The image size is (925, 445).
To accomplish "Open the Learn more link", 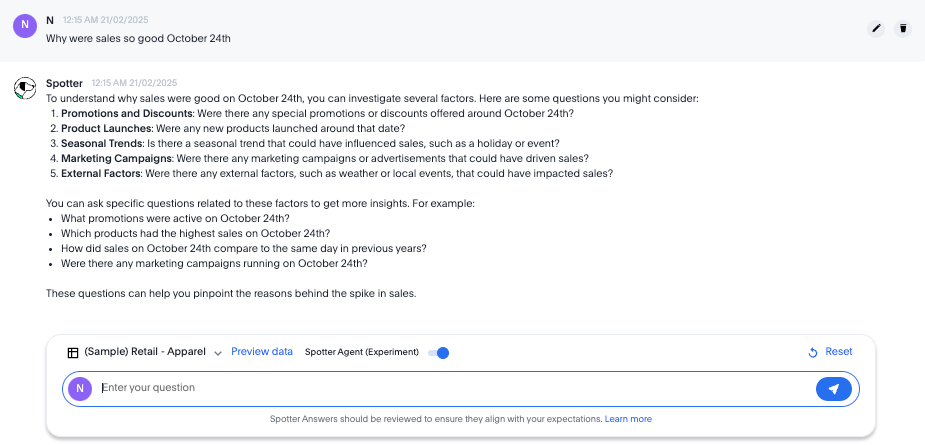I will [628, 419].
